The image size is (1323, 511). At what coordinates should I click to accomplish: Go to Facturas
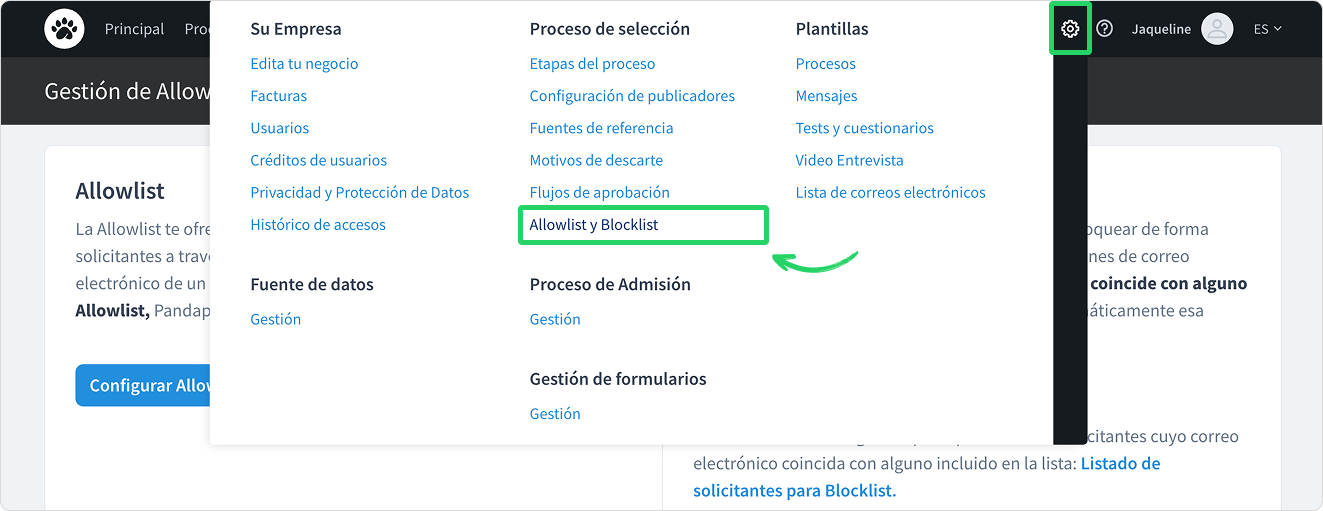point(279,96)
